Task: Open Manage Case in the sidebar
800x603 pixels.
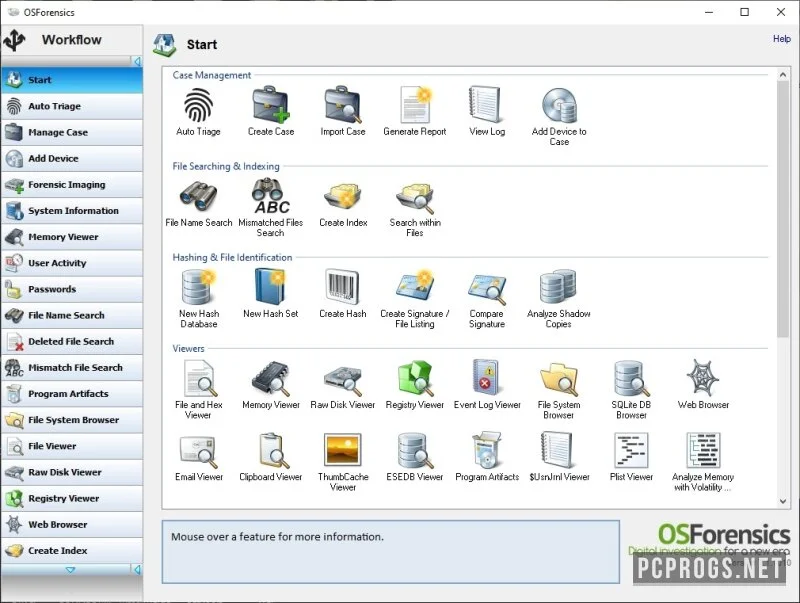Action: (72, 132)
